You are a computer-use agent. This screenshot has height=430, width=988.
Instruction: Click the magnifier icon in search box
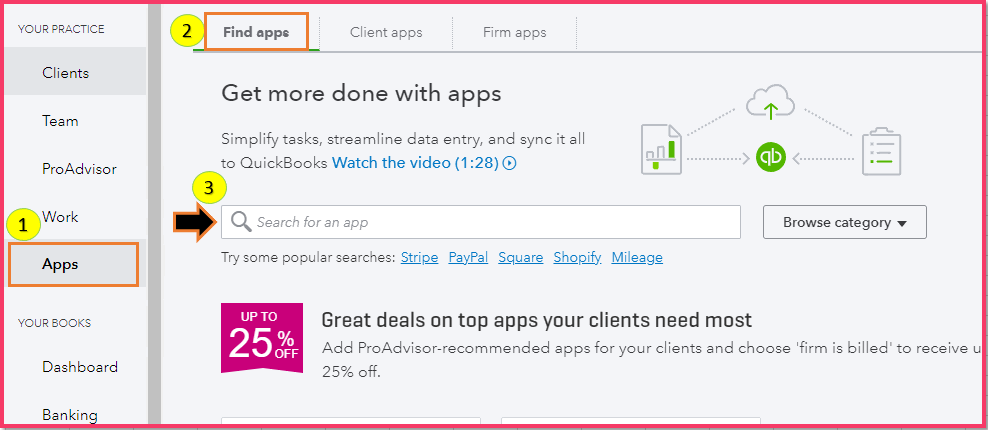click(241, 222)
